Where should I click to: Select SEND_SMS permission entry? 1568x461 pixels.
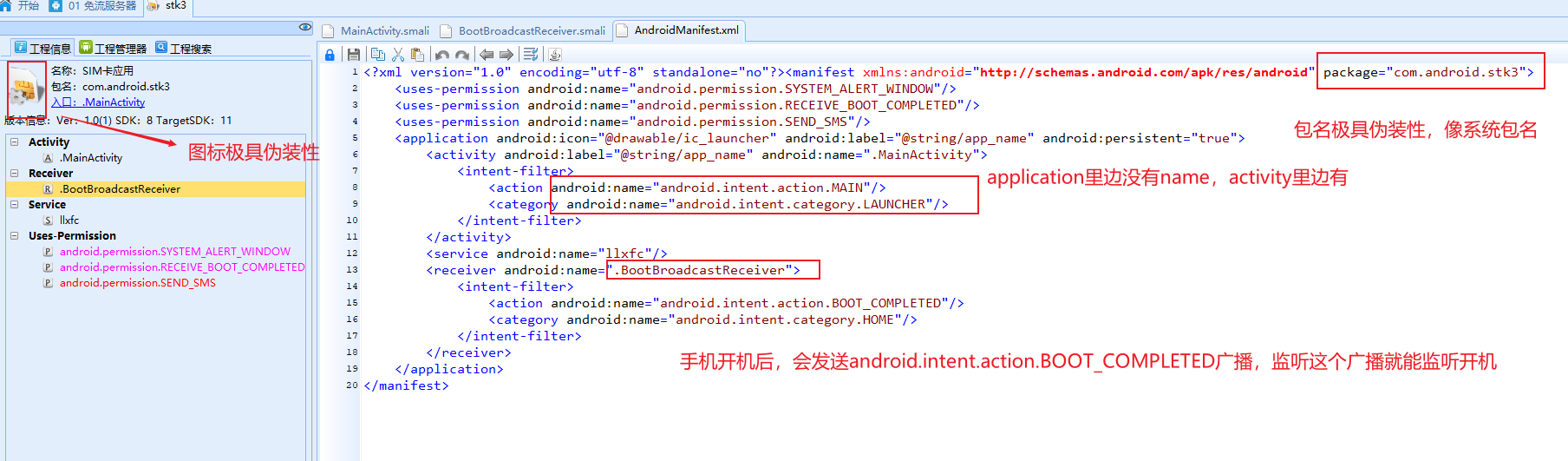coord(138,282)
